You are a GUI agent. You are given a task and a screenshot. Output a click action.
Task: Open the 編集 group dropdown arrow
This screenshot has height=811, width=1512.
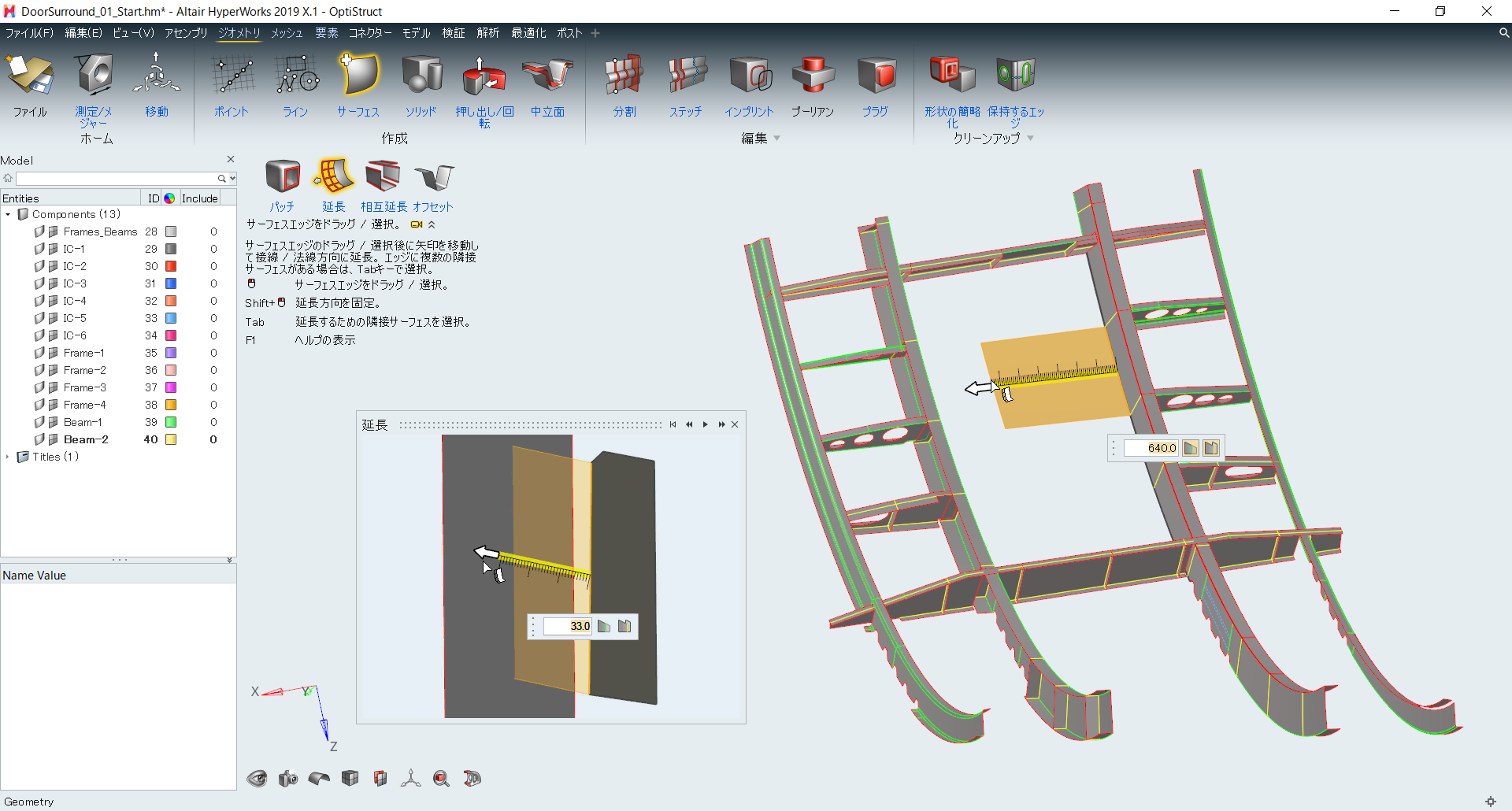777,138
